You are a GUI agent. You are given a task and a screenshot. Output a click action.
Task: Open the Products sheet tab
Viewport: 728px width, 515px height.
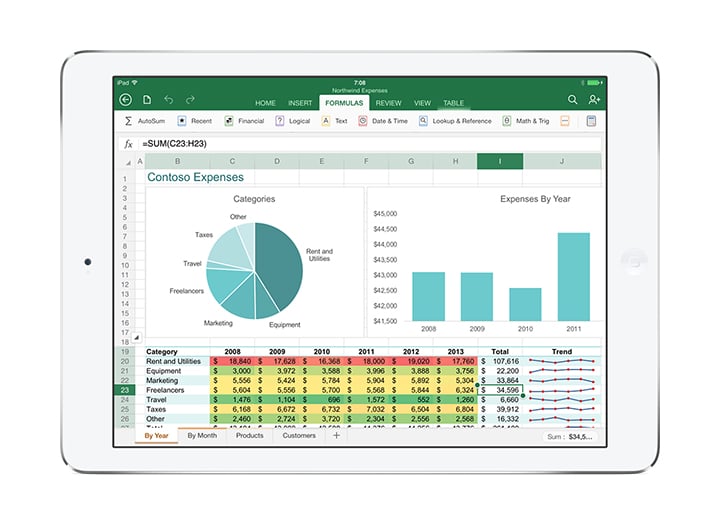pyautogui.click(x=249, y=436)
